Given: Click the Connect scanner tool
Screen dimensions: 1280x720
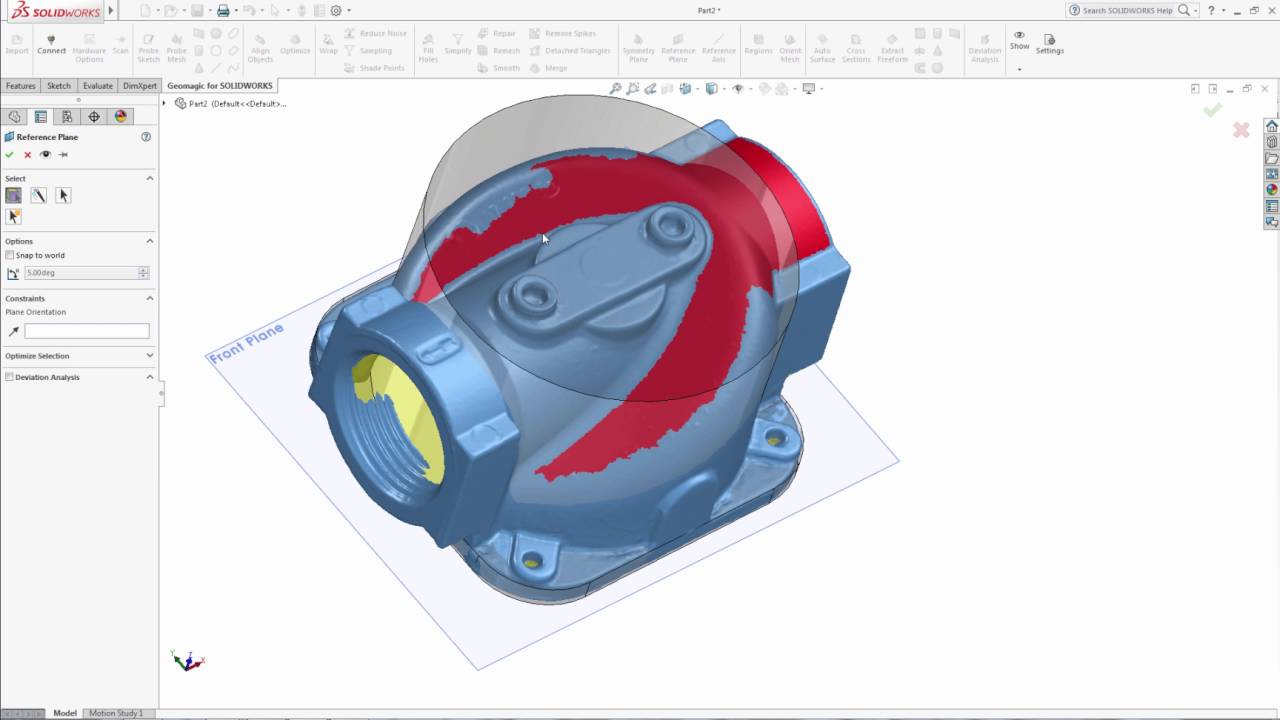Looking at the screenshot, I should tap(51, 44).
